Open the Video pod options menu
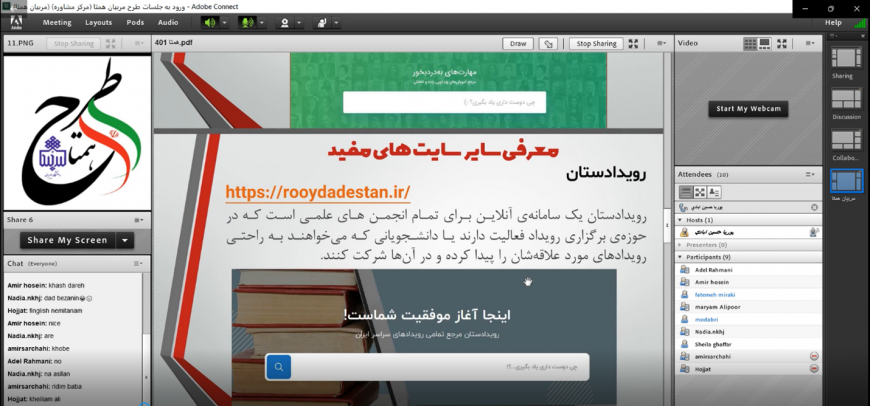This screenshot has width=870, height=406. coord(810,43)
